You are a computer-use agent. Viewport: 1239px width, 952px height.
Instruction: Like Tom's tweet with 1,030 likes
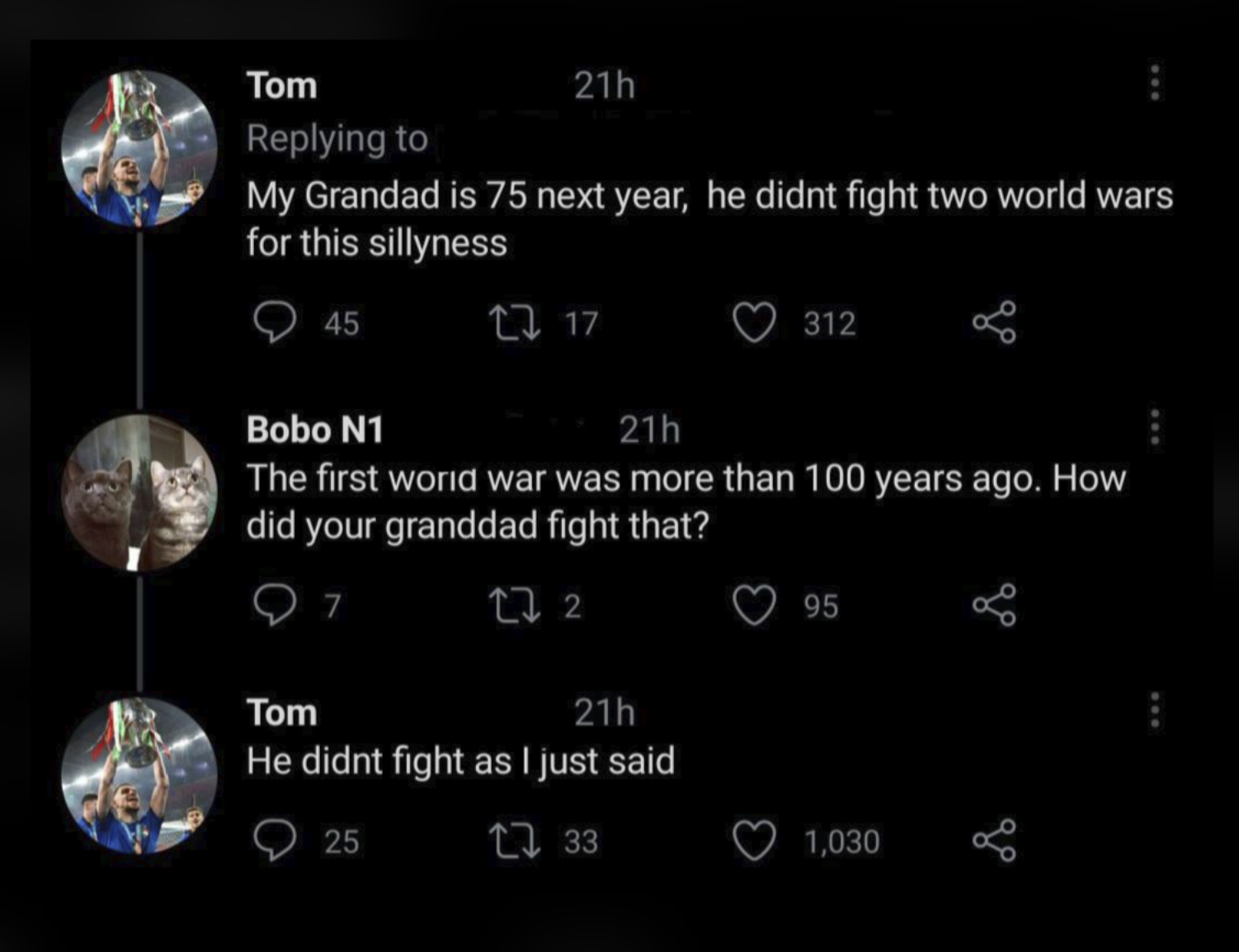click(x=755, y=841)
